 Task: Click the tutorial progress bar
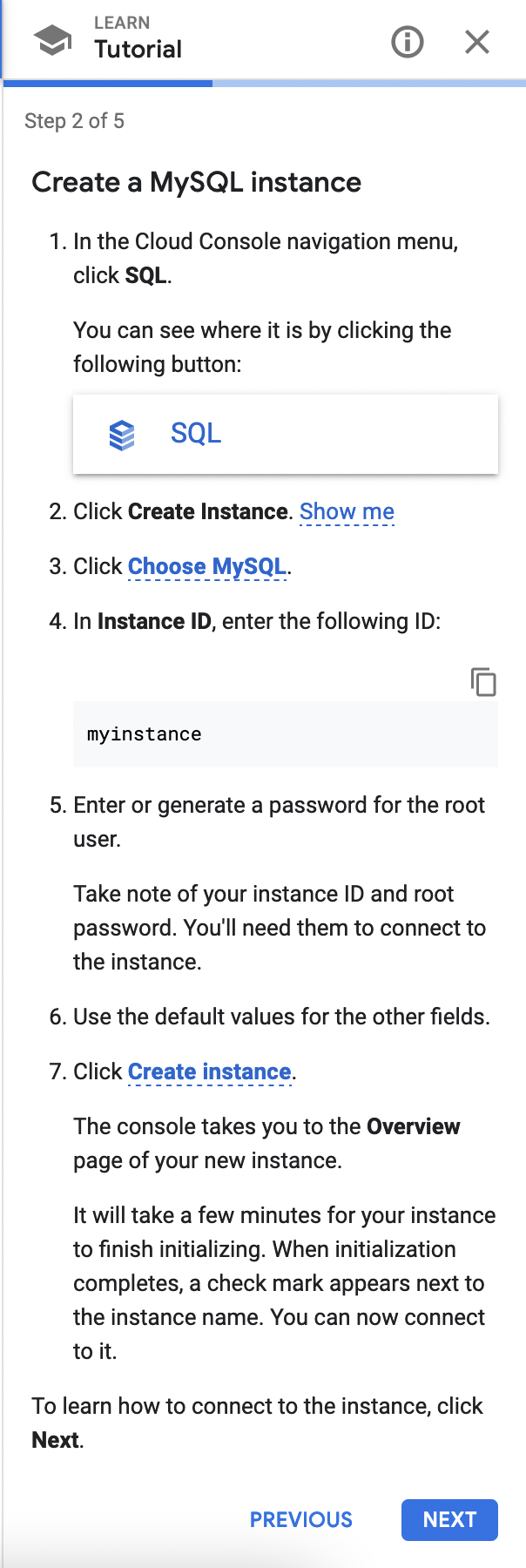pos(263,84)
